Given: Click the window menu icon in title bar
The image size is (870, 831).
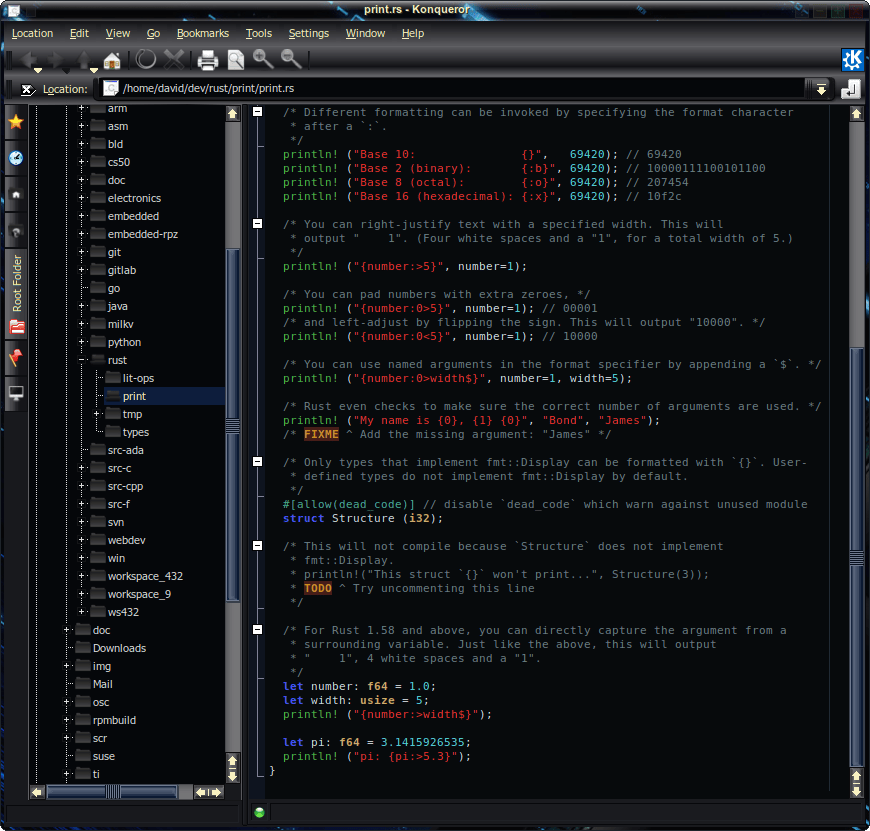Looking at the screenshot, I should pos(13,10).
